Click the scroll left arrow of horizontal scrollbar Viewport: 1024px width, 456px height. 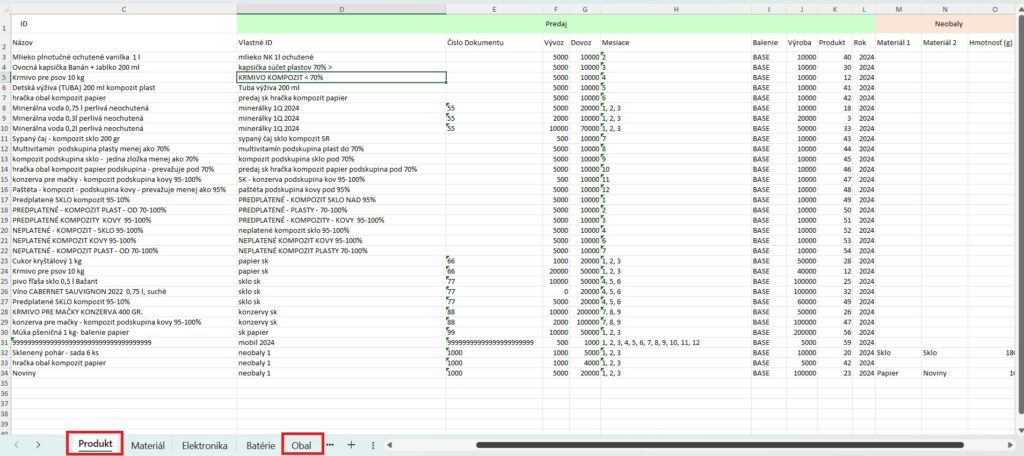(390, 445)
